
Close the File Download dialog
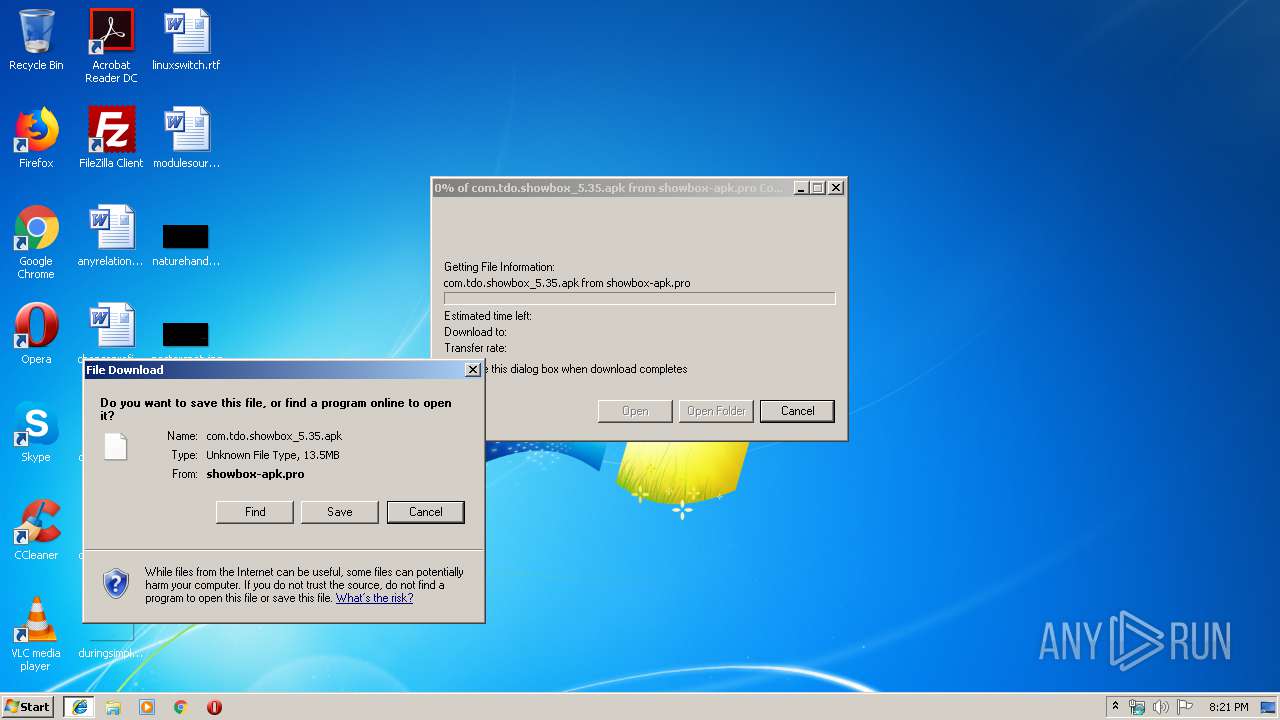coord(473,370)
